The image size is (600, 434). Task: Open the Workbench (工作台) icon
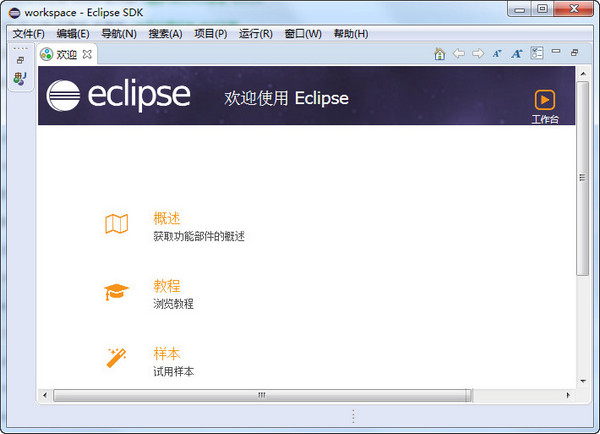coord(545,100)
